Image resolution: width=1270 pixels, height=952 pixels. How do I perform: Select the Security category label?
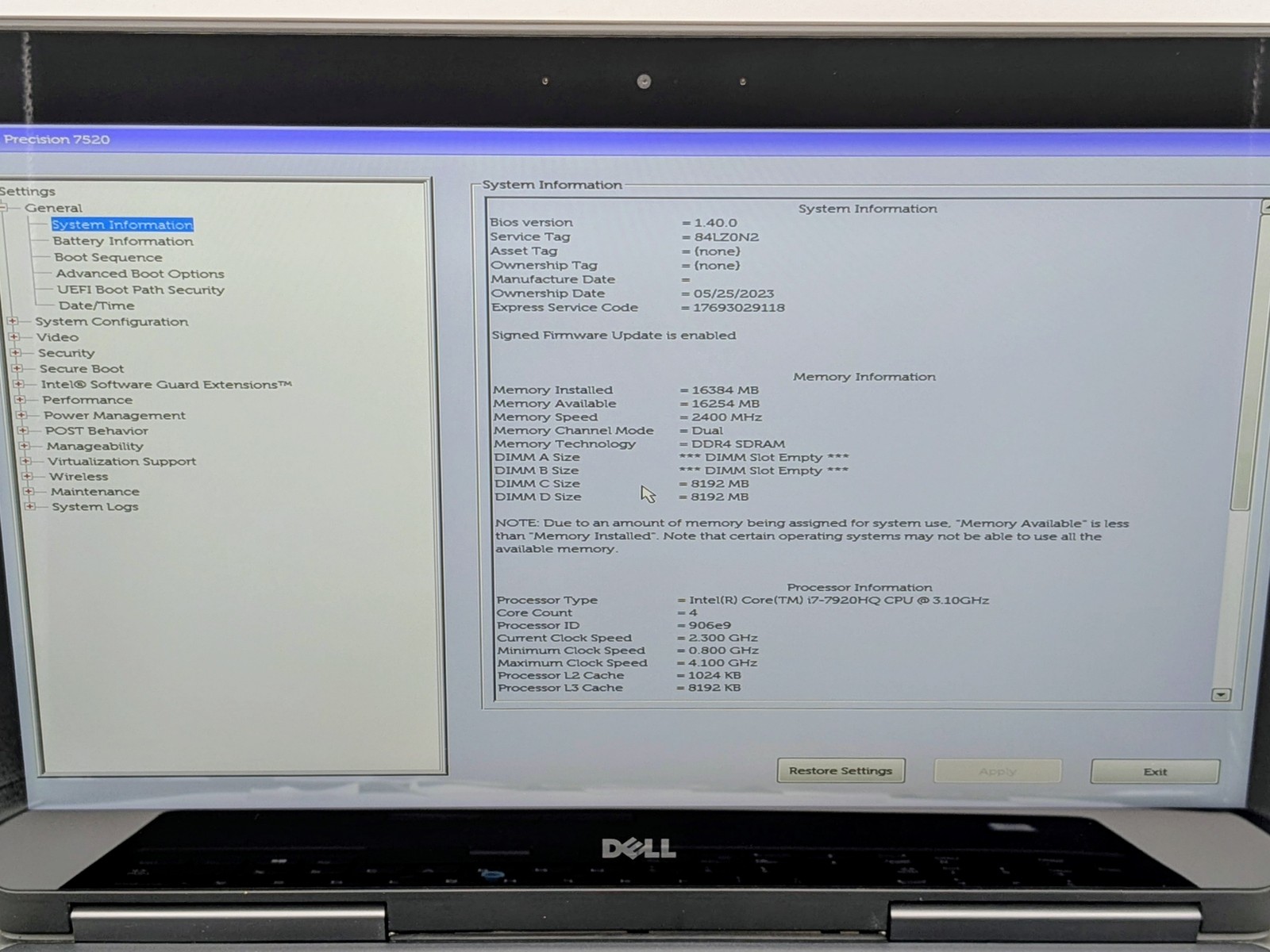(x=66, y=353)
